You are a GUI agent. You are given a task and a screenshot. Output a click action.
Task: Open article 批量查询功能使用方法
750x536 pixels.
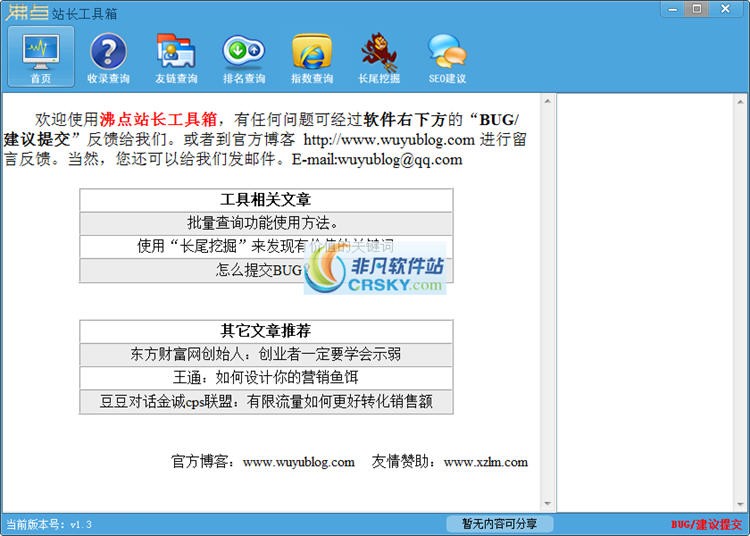tap(266, 223)
